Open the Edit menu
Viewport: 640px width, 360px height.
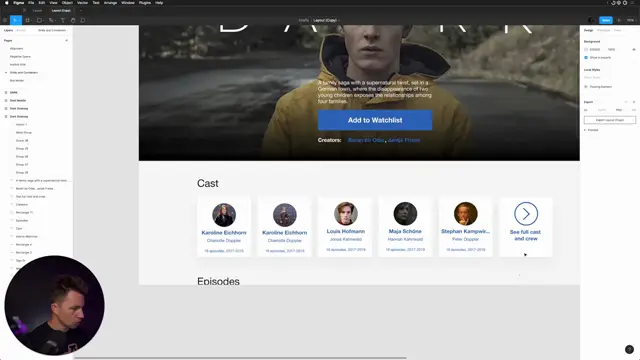(x=42, y=2)
